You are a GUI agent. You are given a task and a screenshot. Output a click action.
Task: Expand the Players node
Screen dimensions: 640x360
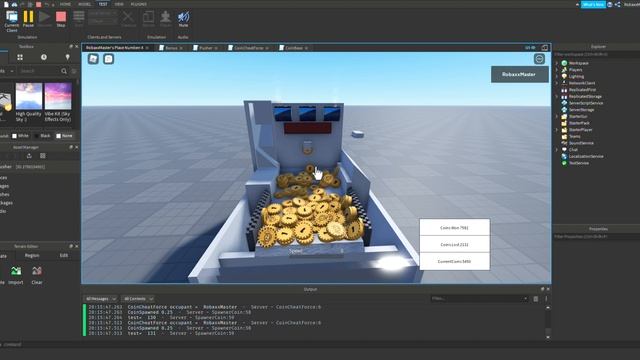(557, 70)
